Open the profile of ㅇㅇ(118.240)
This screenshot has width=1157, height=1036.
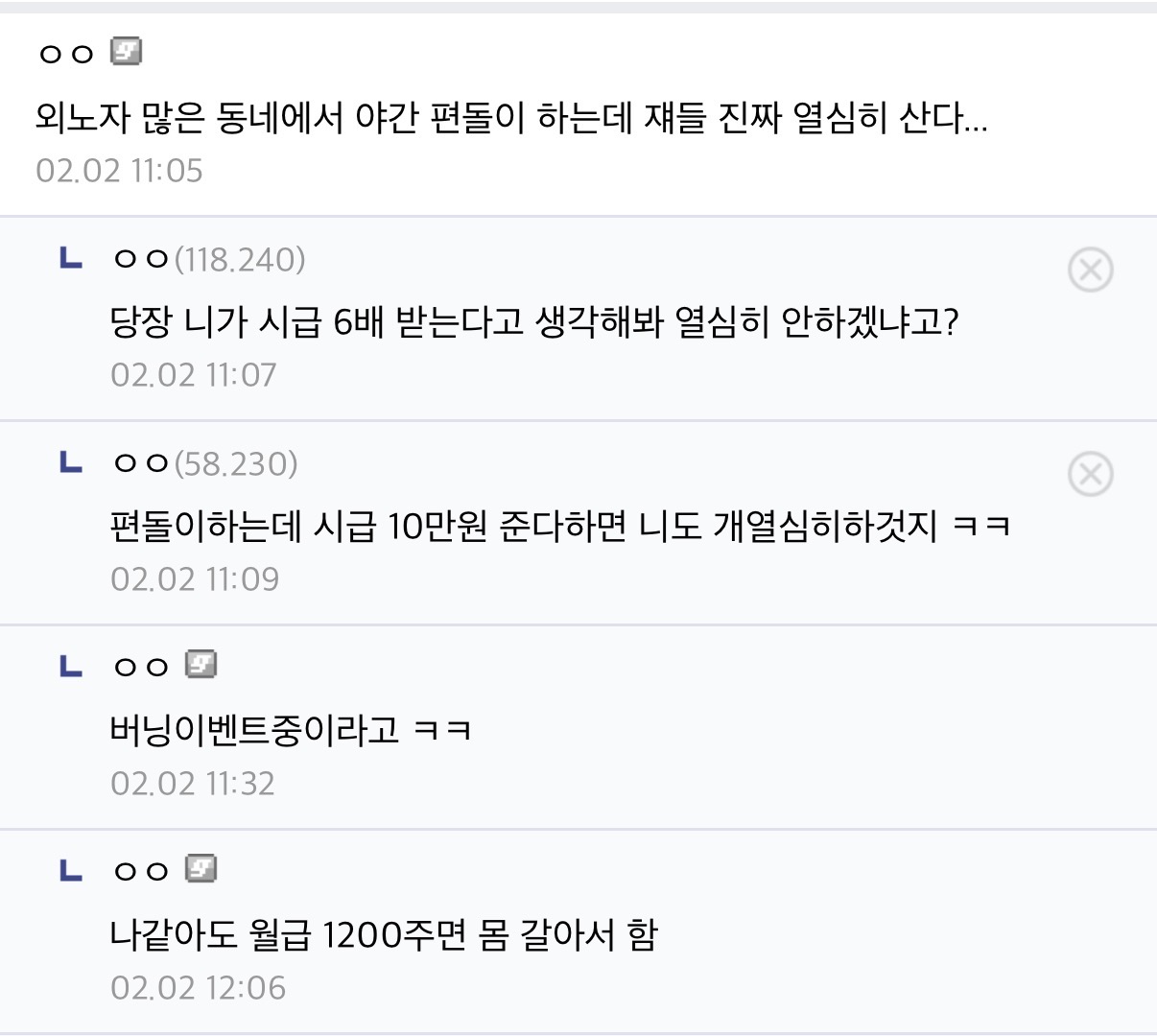209,259
